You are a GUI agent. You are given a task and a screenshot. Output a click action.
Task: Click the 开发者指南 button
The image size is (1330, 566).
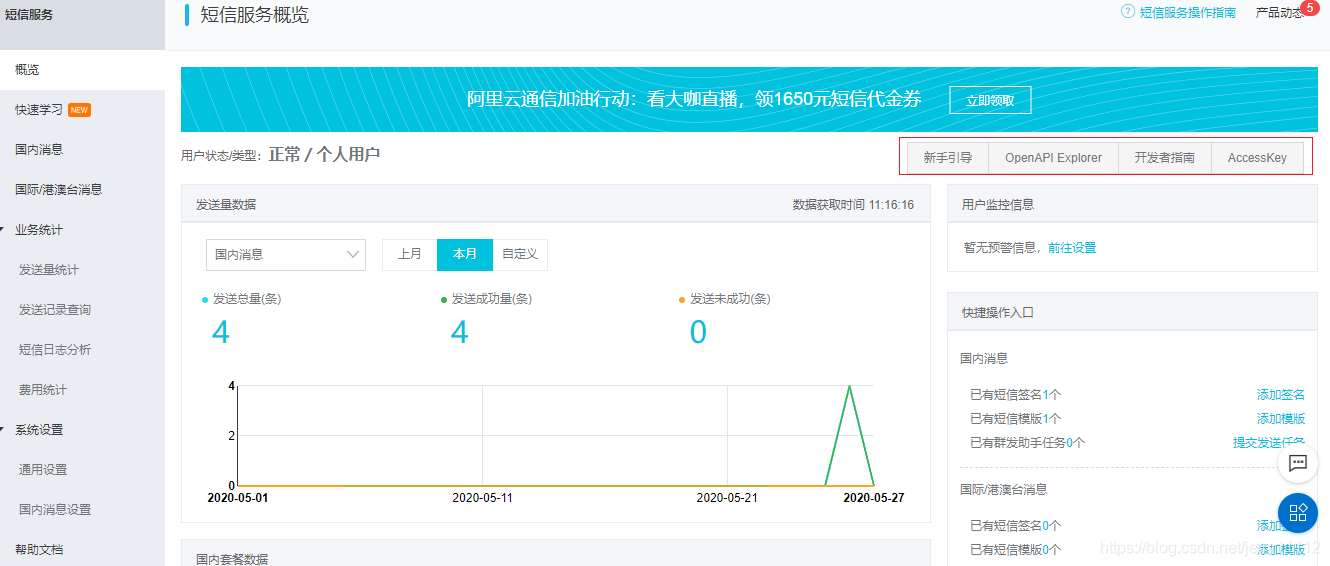(x=1165, y=158)
